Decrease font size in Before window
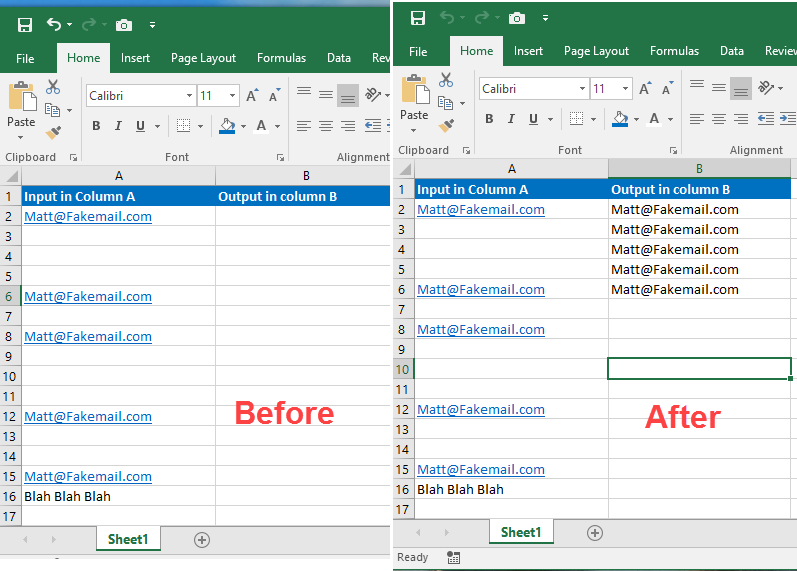Viewport: 797px width, 571px height. (x=274, y=96)
